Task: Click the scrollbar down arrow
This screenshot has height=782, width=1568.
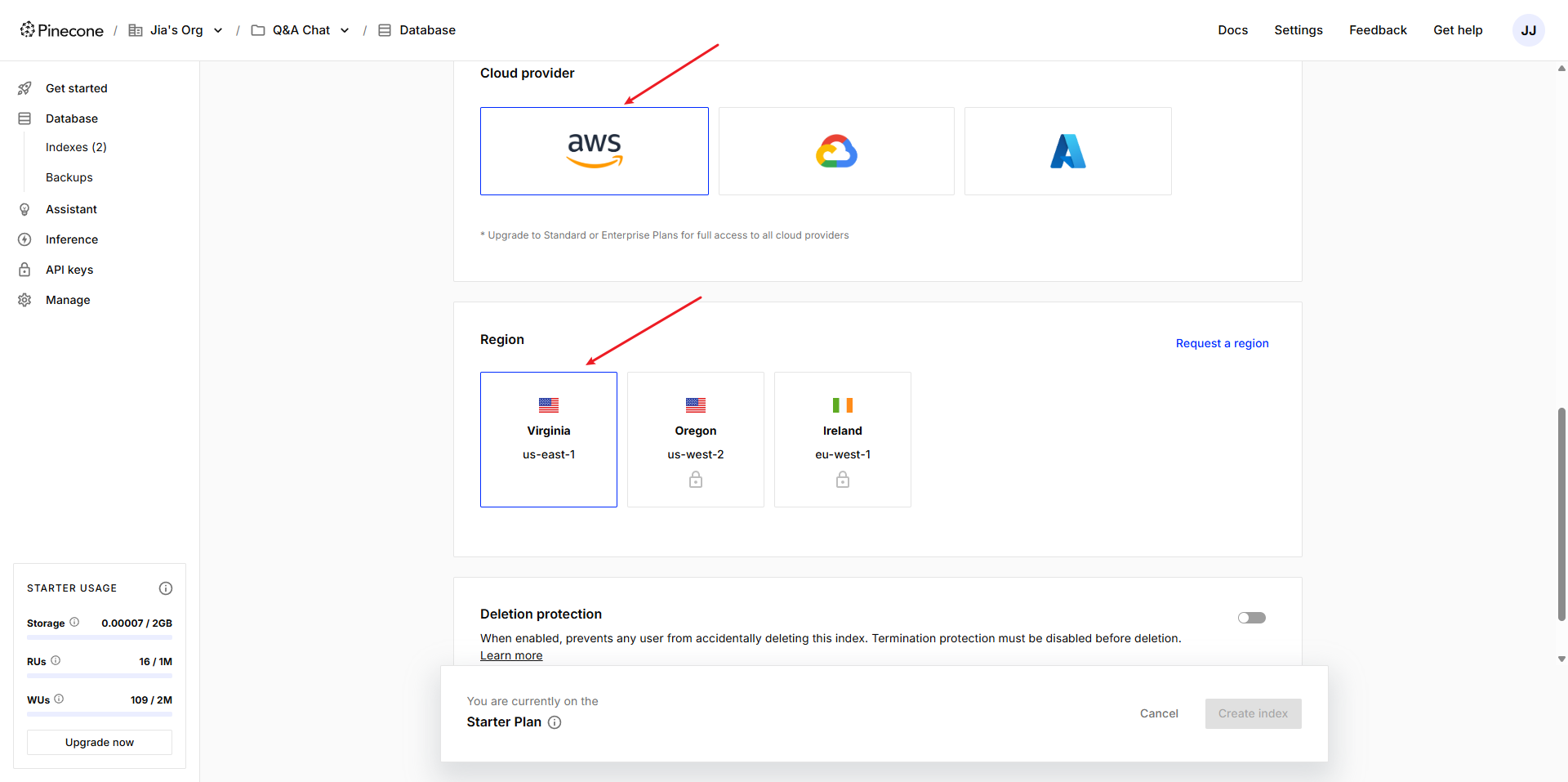Action: (x=1561, y=659)
